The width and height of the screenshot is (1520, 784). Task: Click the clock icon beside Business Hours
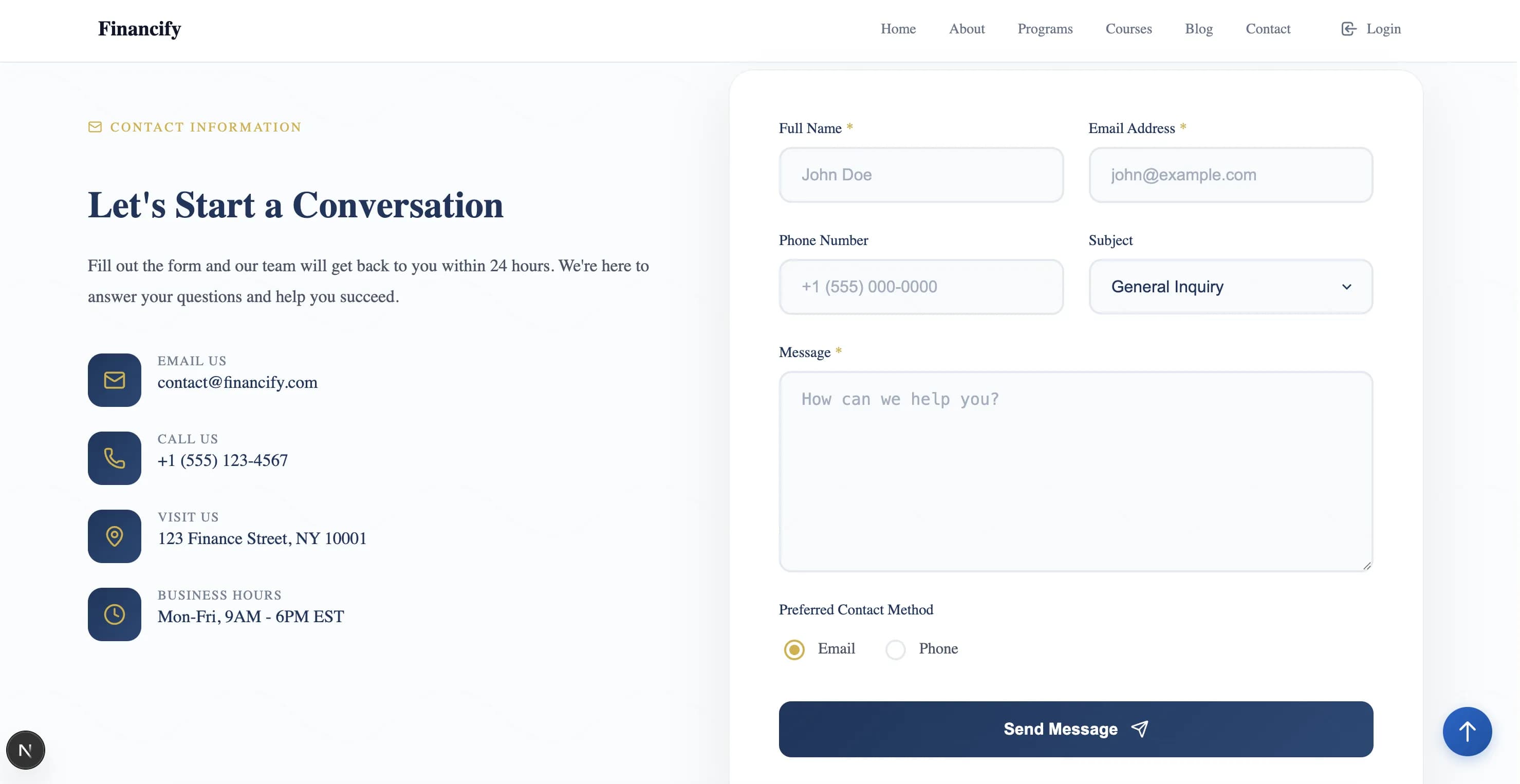115,614
